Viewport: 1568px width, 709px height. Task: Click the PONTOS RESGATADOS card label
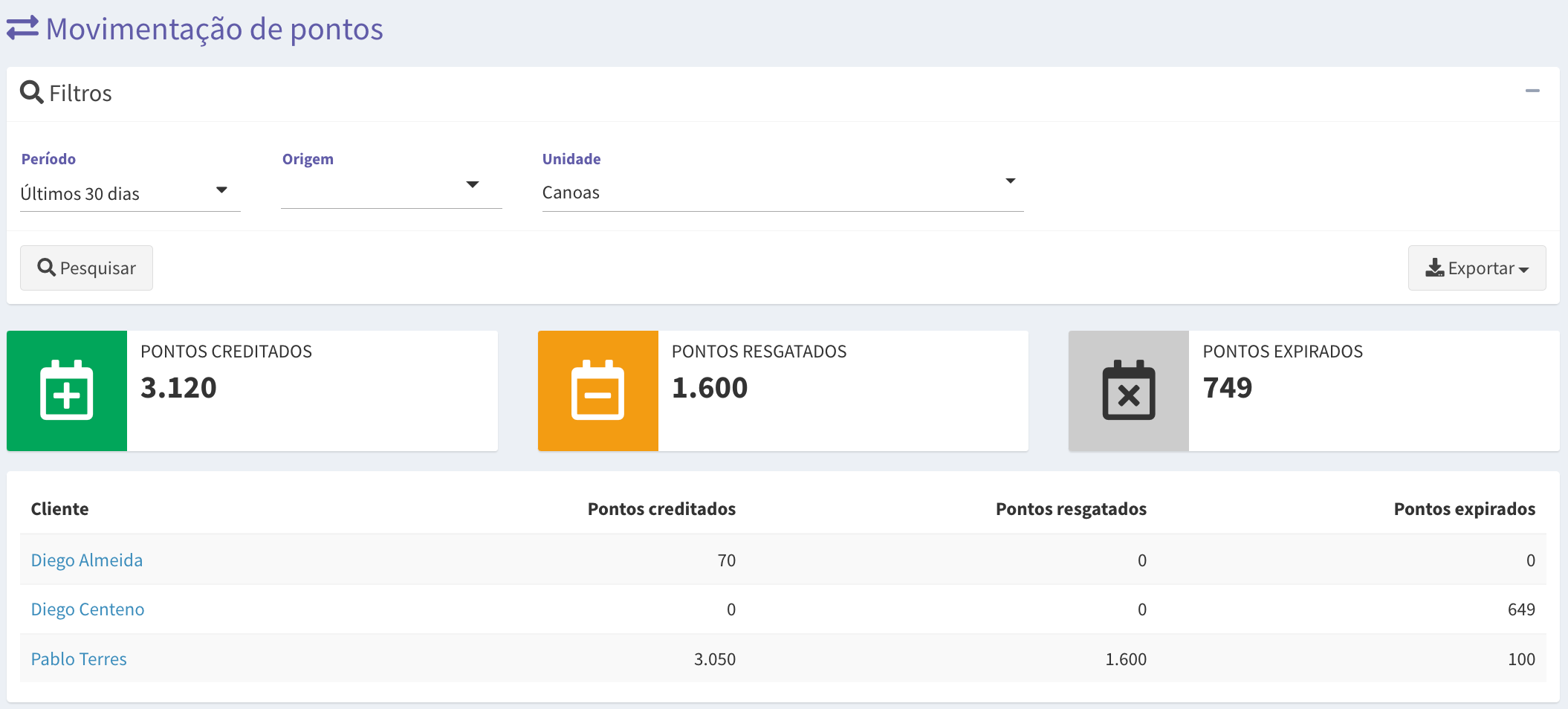(759, 352)
